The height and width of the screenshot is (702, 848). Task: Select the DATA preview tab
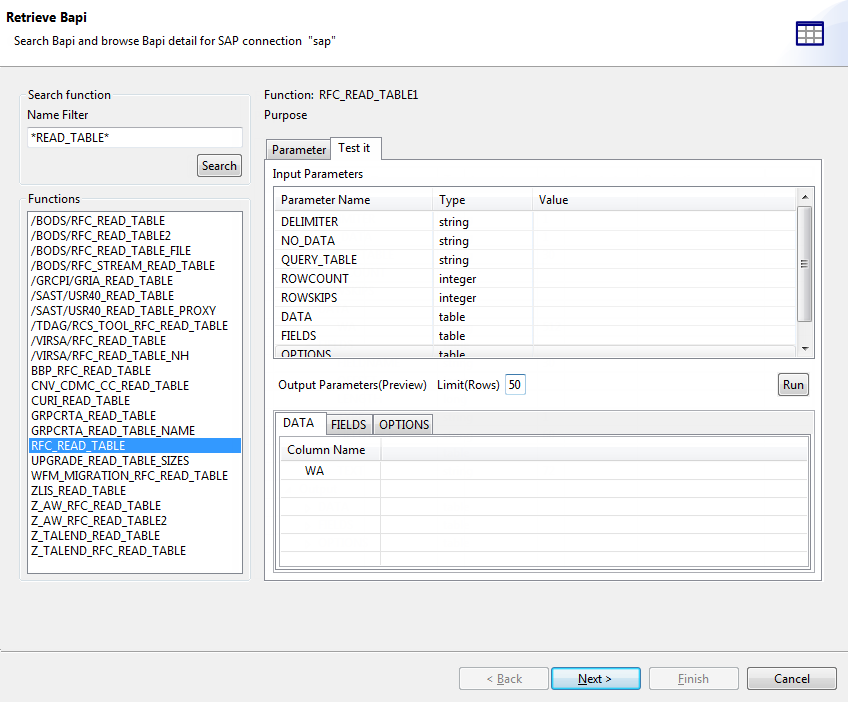click(301, 423)
